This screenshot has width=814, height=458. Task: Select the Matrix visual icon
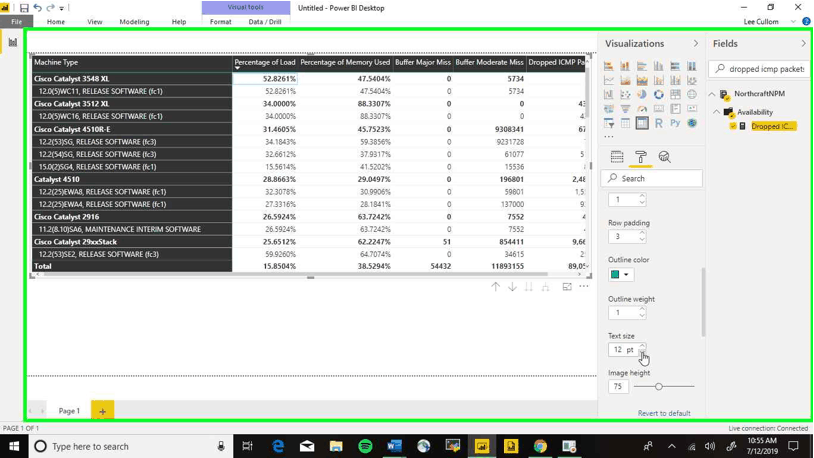coord(642,123)
